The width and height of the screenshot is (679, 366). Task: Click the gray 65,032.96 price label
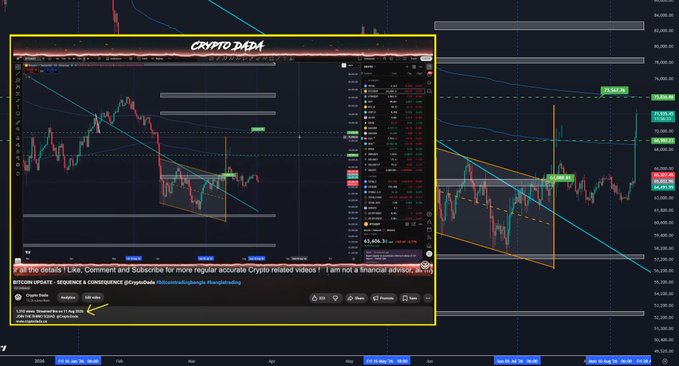[663, 181]
